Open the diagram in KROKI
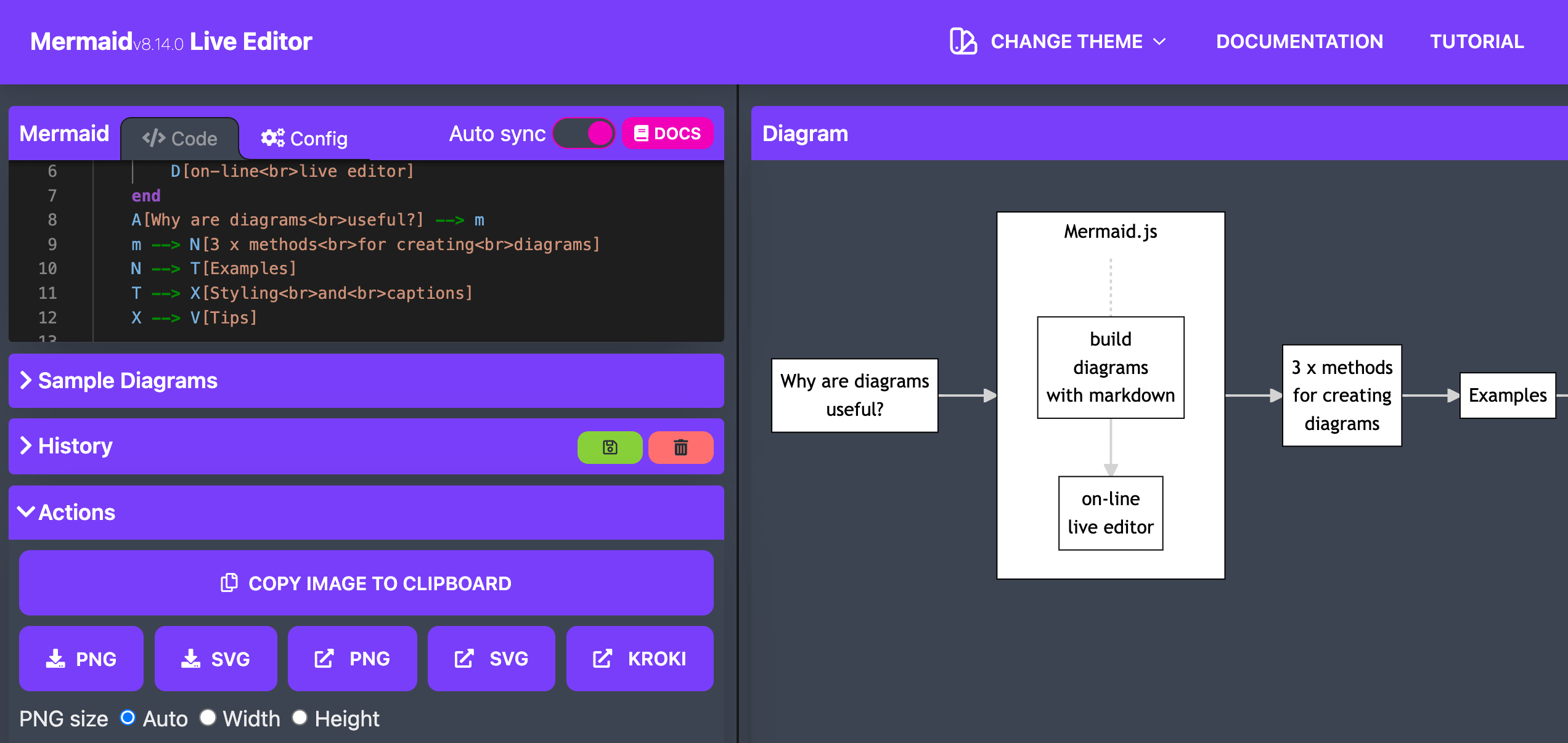This screenshot has height=743, width=1568. (x=640, y=659)
